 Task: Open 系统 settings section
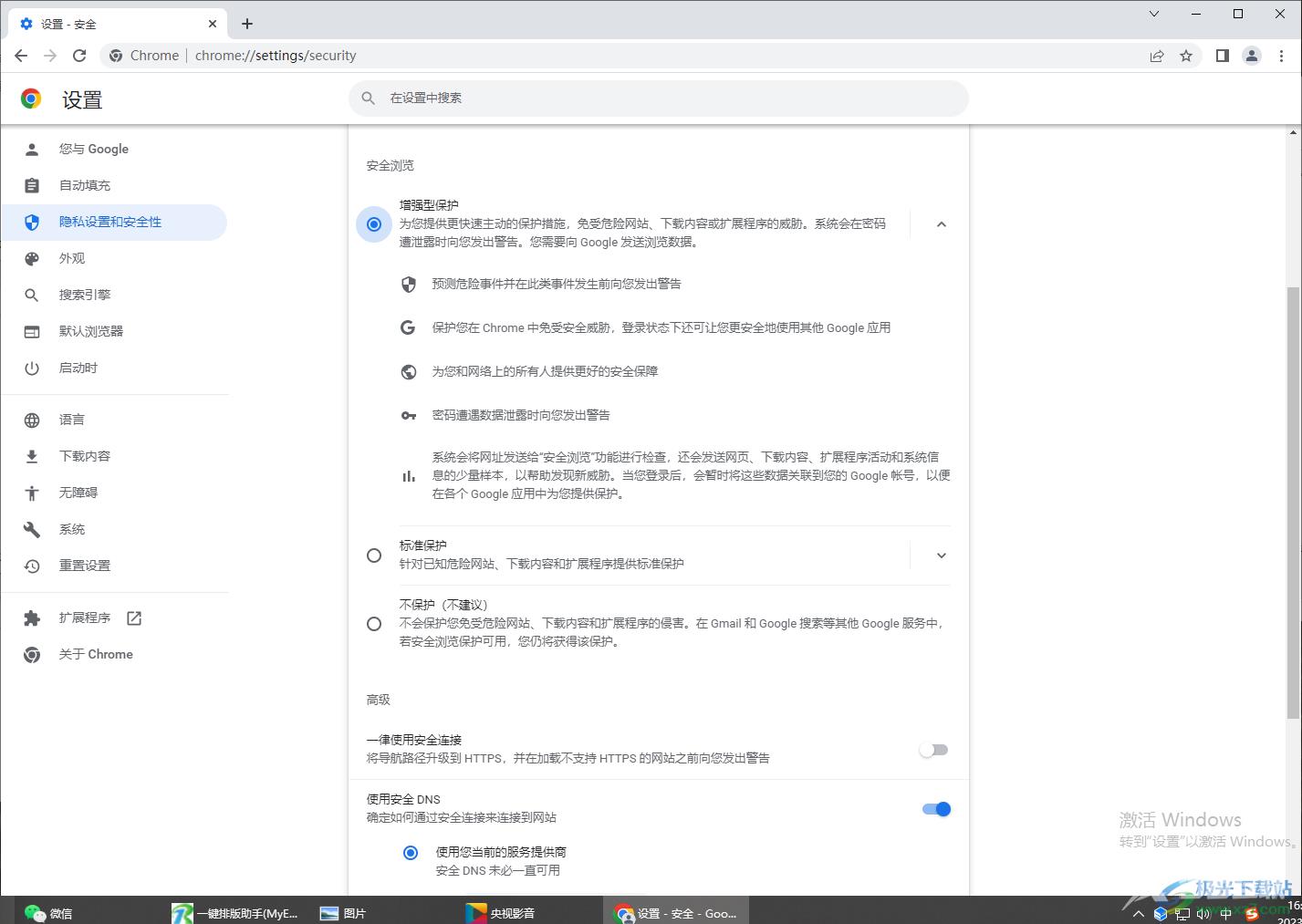[x=114, y=529]
